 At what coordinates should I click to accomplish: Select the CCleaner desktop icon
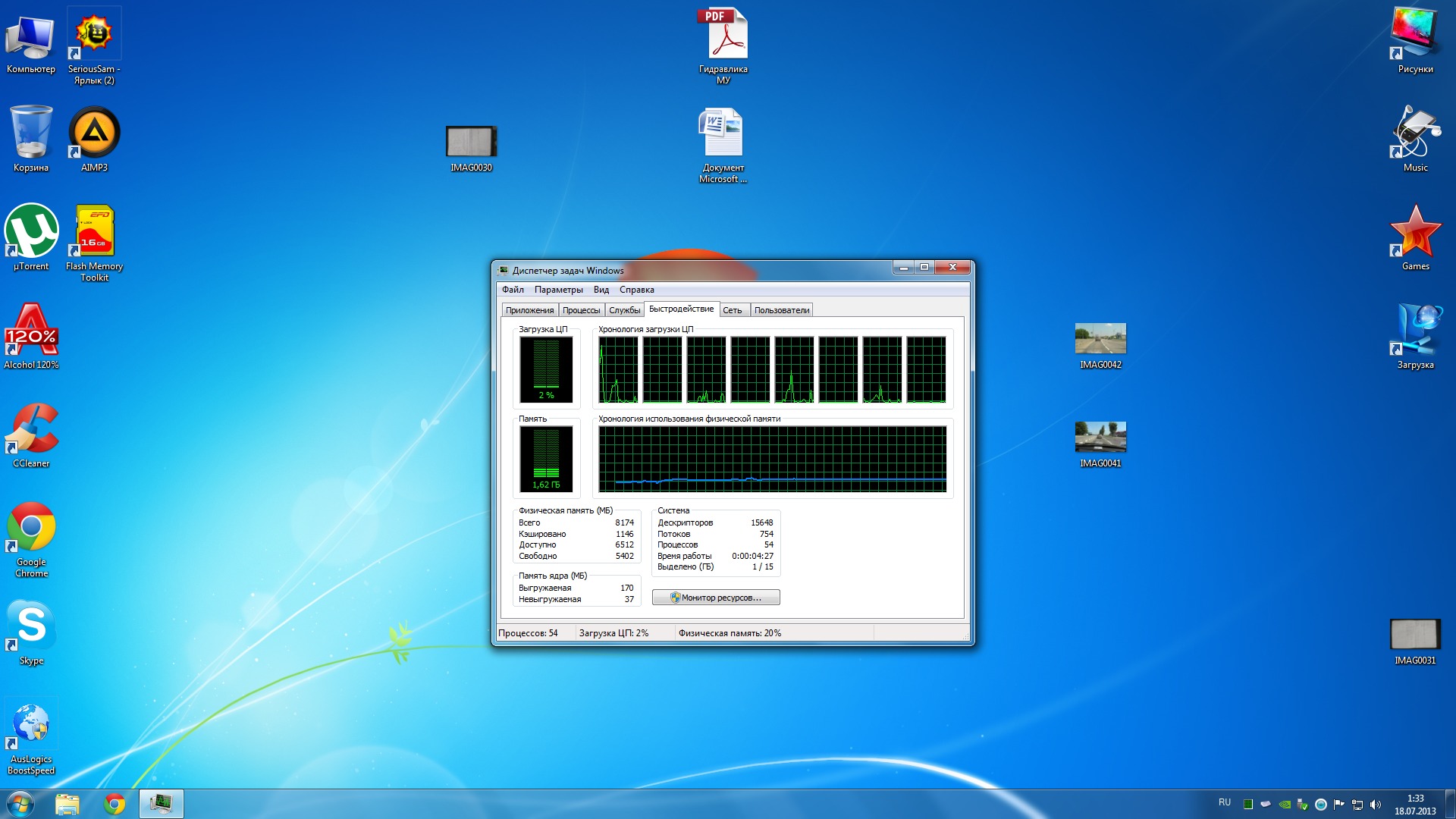click(30, 435)
